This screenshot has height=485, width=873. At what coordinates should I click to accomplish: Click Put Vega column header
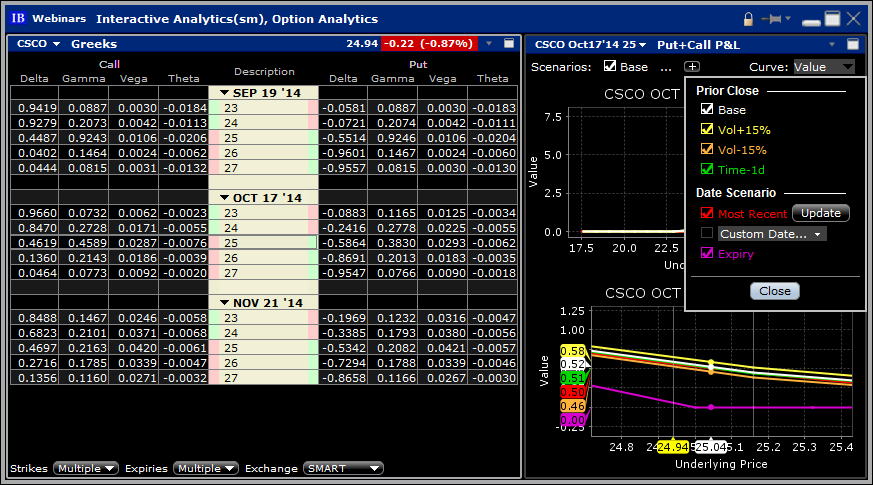pyautogui.click(x=443, y=79)
